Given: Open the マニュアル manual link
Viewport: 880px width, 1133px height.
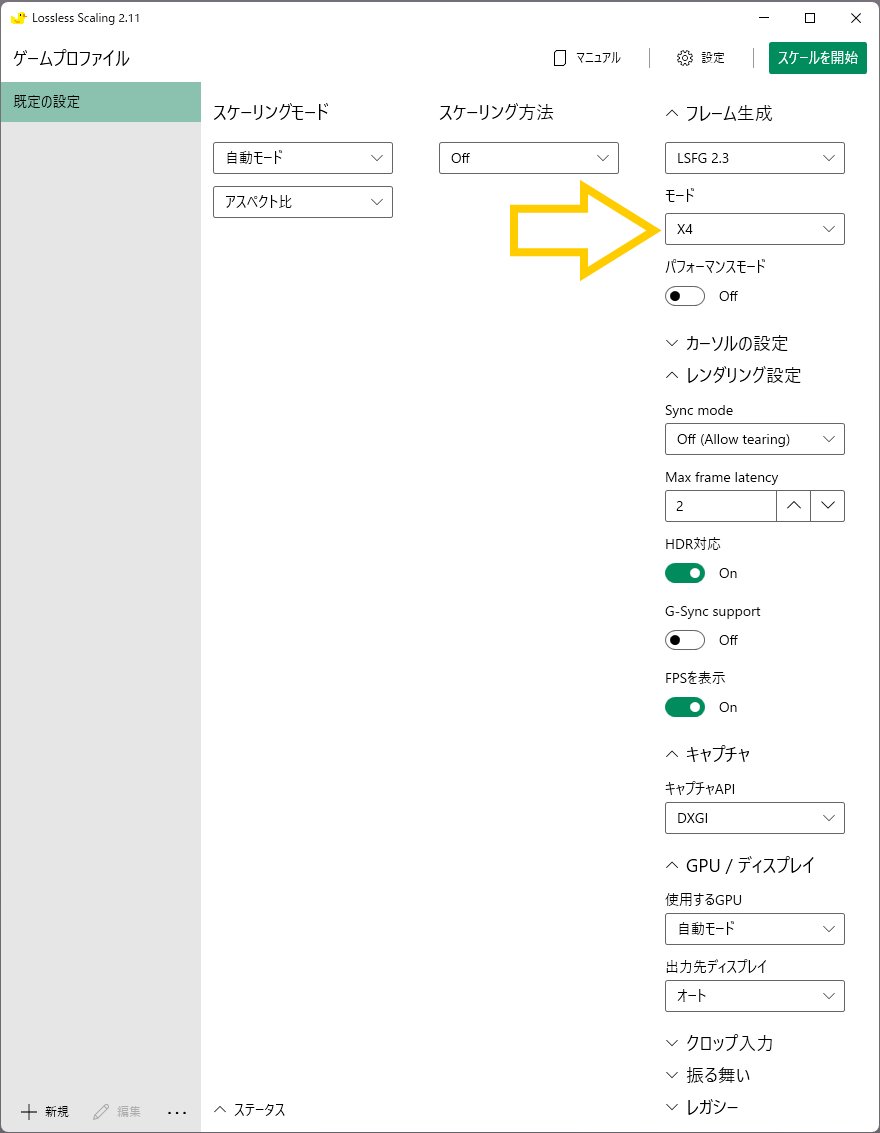Looking at the screenshot, I should pos(587,58).
